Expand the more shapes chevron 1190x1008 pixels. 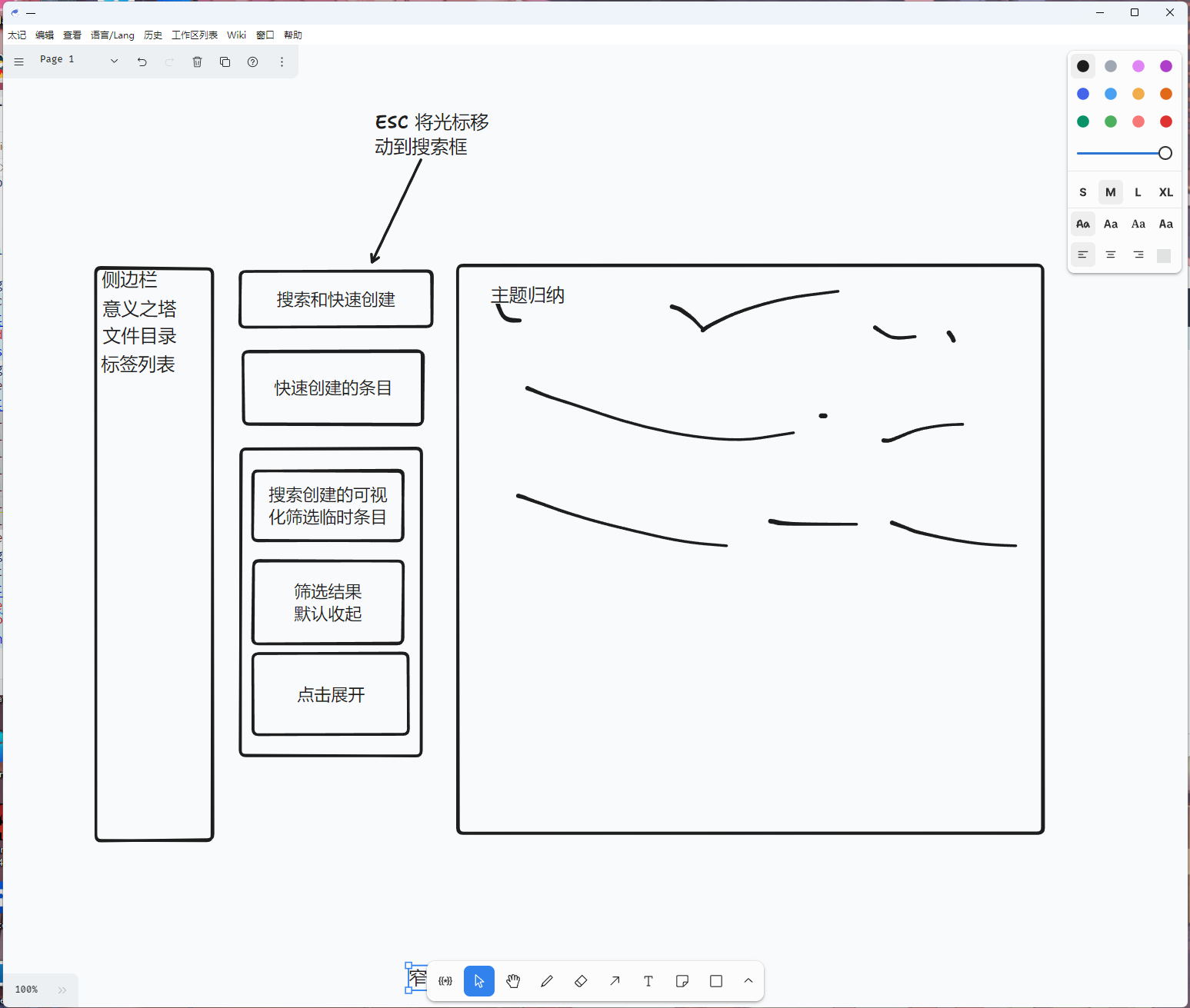tap(748, 981)
